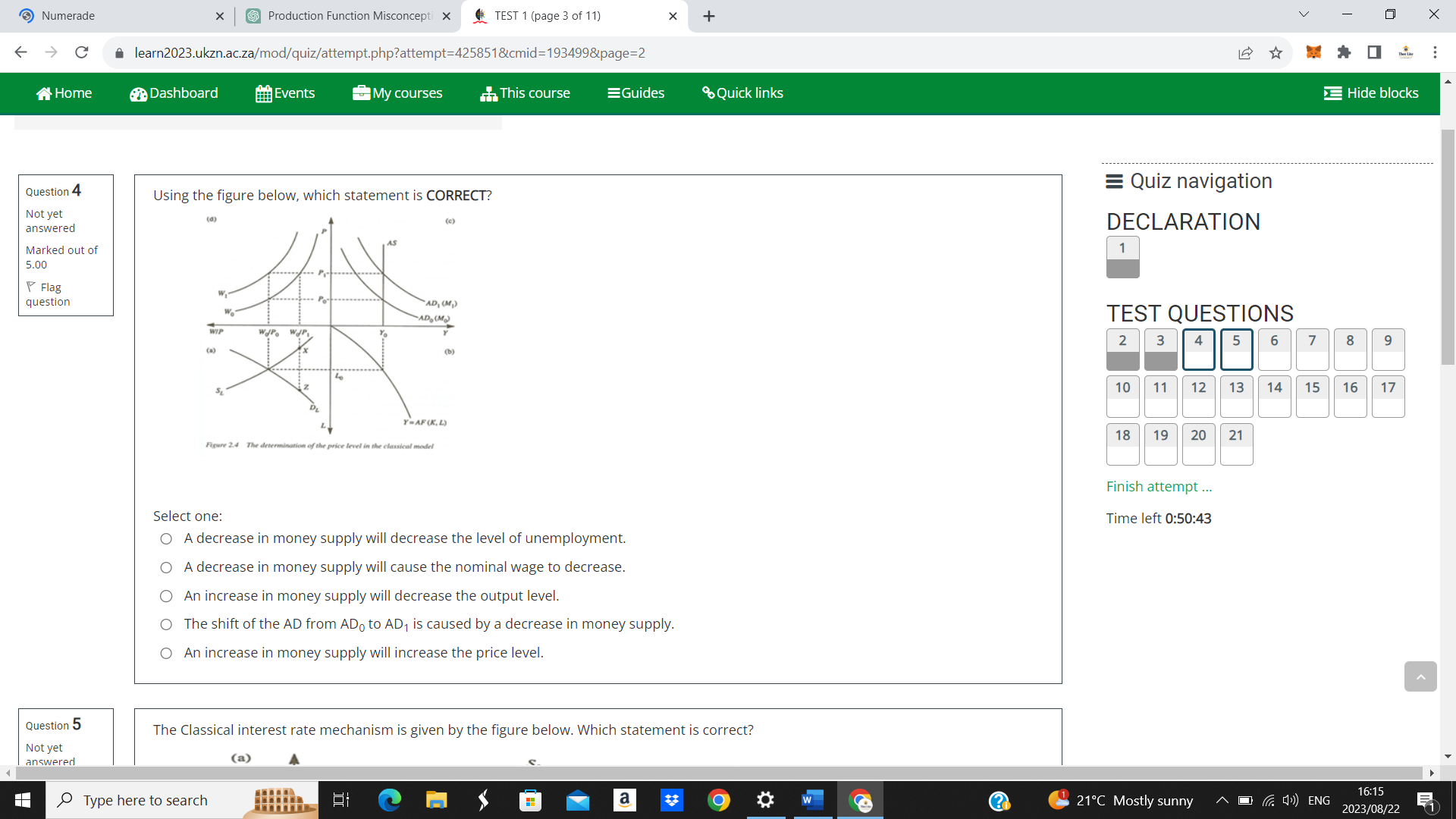The width and height of the screenshot is (1456, 819).
Task: Select the answer about decreasing unemployment
Action: tap(166, 538)
